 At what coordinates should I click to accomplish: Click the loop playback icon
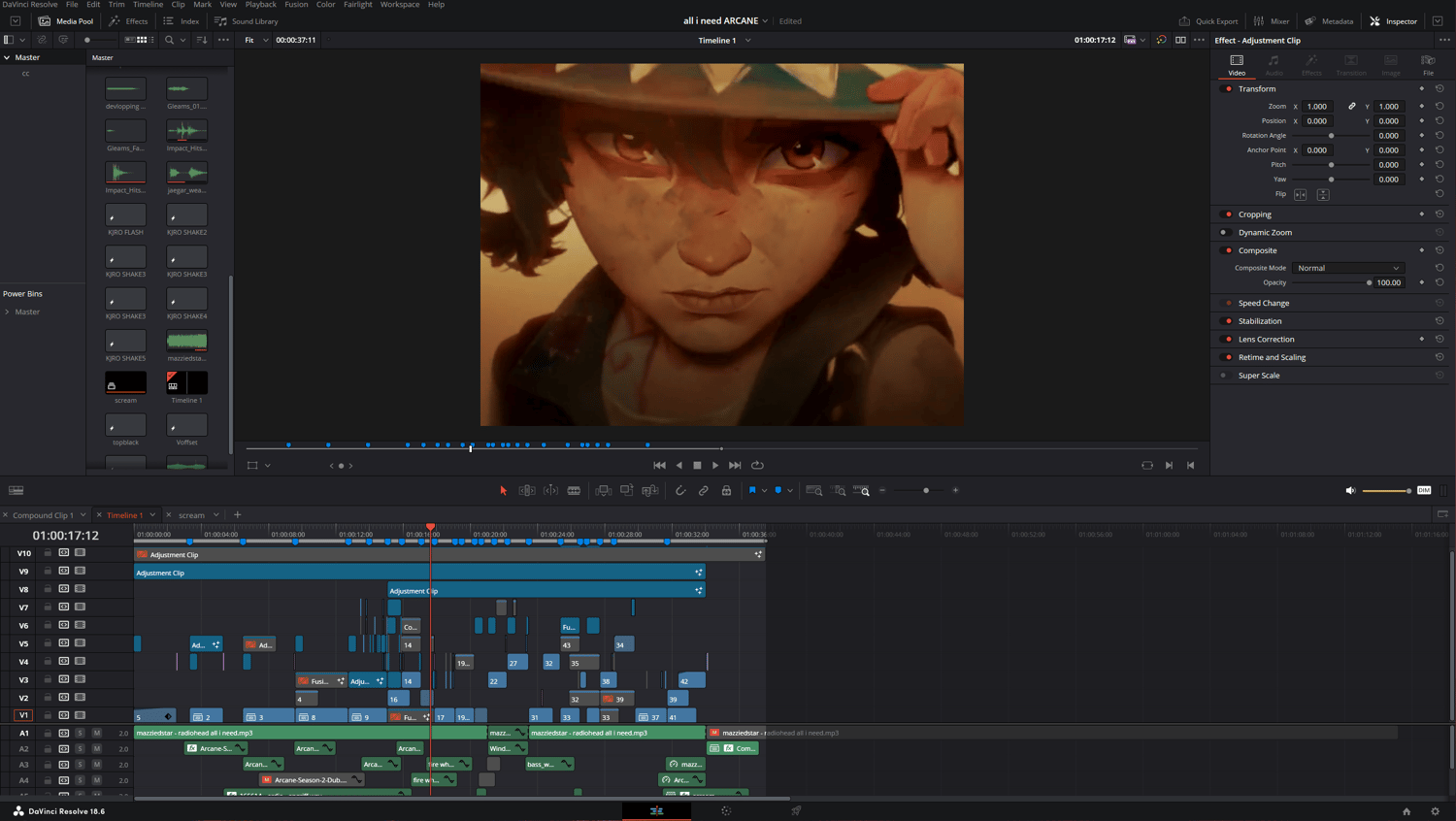[x=757, y=465]
